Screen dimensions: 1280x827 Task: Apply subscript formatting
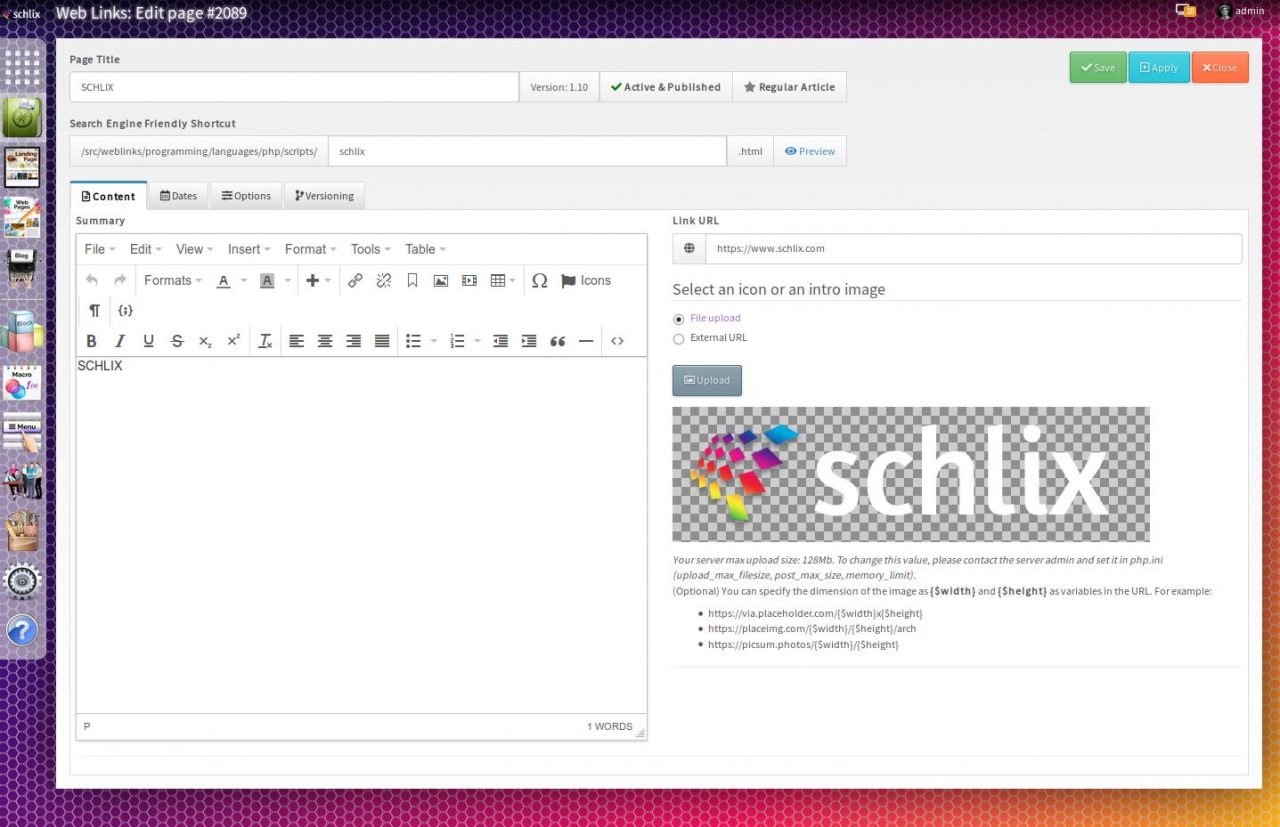tap(205, 341)
